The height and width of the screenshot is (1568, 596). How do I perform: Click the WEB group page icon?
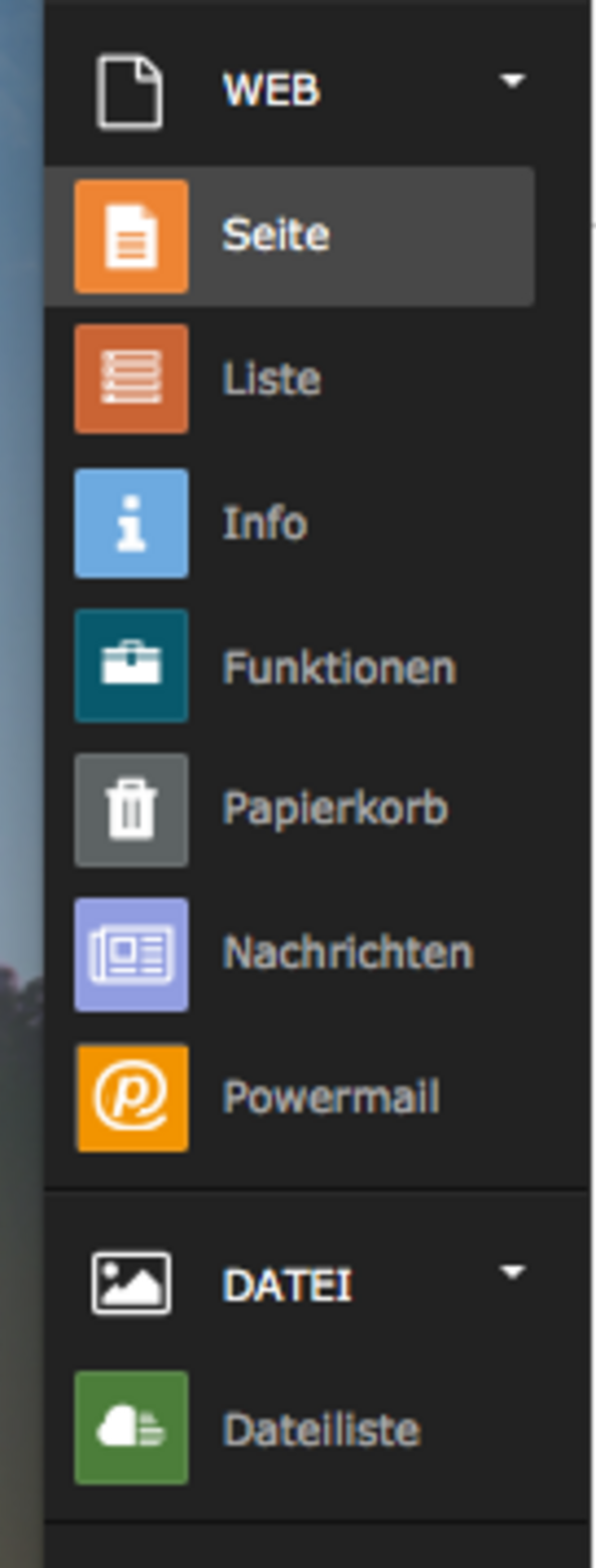130,92
